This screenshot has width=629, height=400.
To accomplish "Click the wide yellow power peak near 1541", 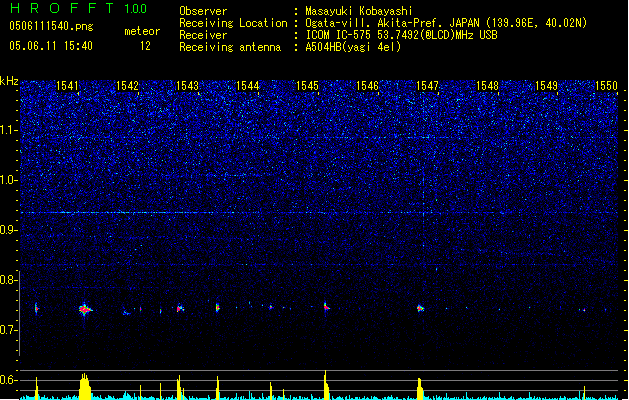I will 85,386.
